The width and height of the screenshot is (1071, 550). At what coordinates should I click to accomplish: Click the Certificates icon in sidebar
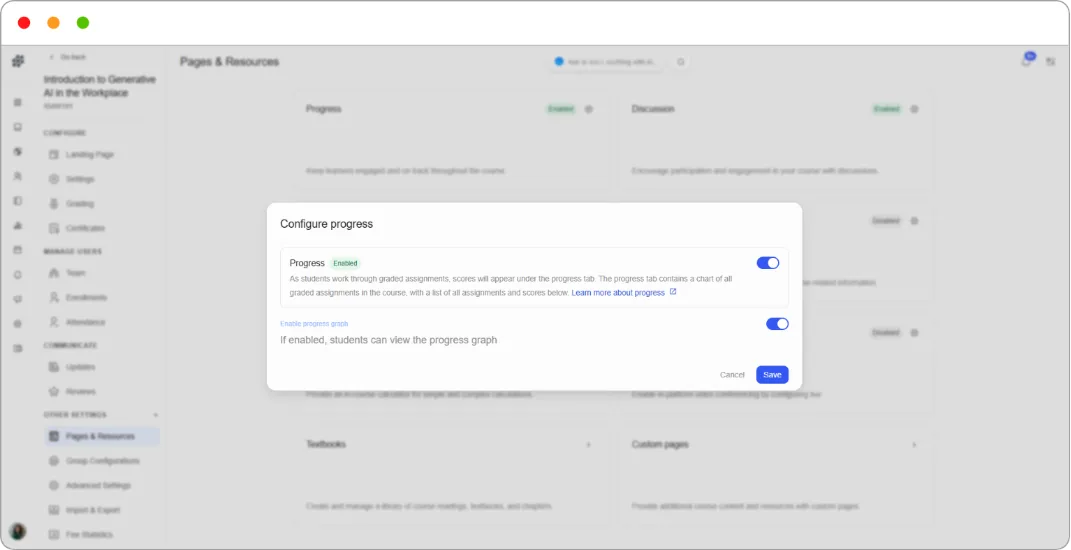point(53,228)
